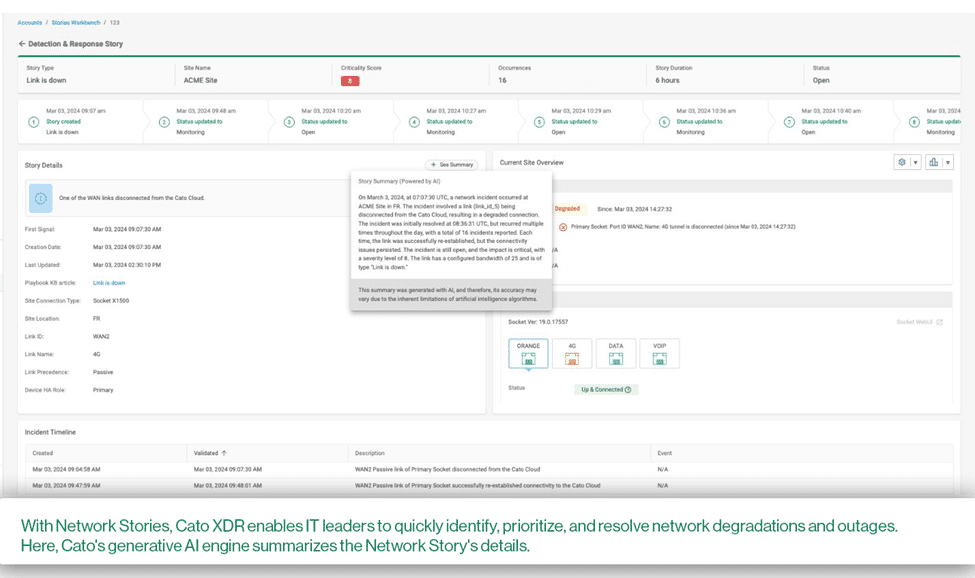Viewport: 975px width, 578px height.
Task: Click the ACME Site name value
Action: tap(200, 80)
